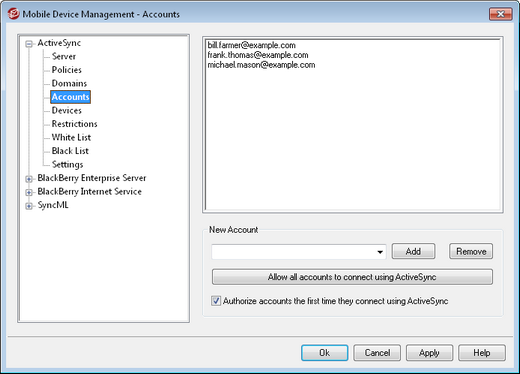
Task: Open the Restrictions tree item
Action: pyautogui.click(x=75, y=124)
